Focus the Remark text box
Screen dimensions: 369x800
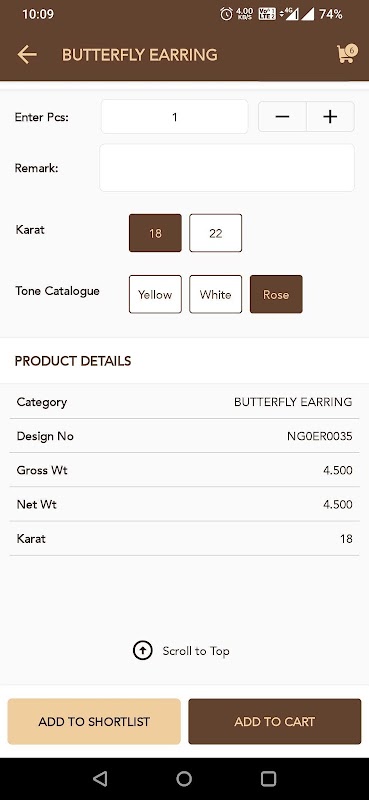227,168
